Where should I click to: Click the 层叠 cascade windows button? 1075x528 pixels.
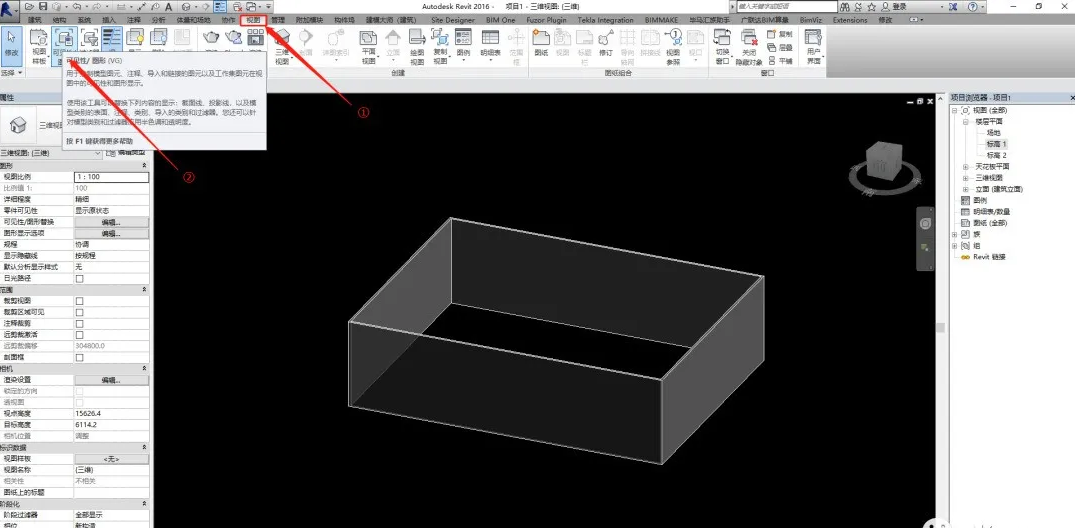tap(780, 47)
